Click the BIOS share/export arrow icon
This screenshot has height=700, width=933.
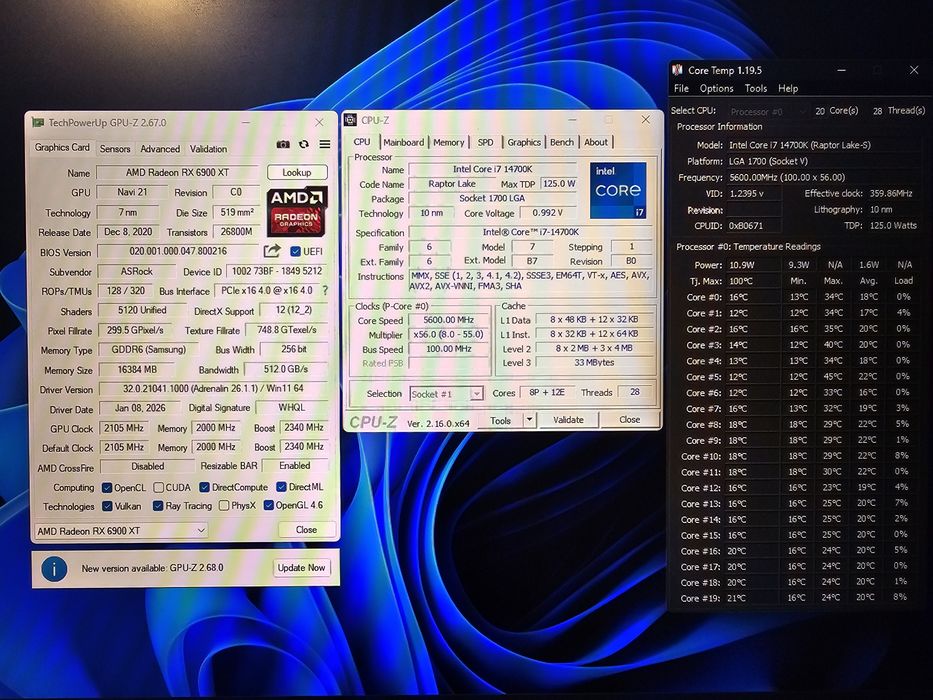tap(272, 251)
